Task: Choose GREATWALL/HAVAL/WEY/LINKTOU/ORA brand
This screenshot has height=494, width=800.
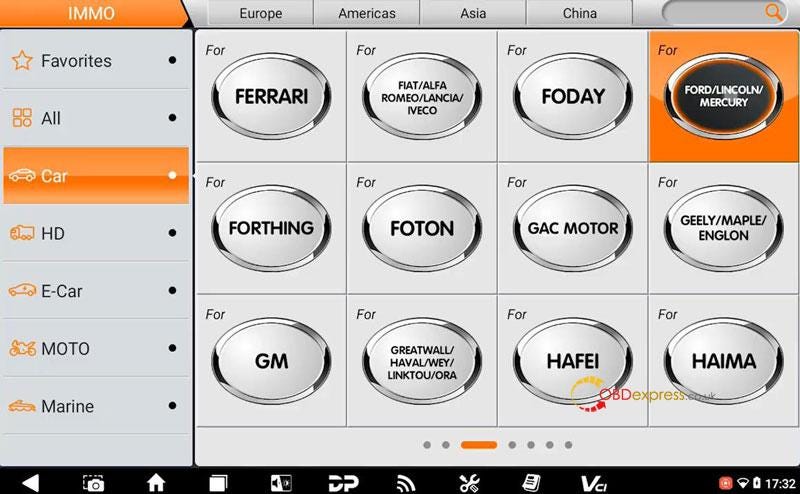Action: pyautogui.click(x=422, y=361)
